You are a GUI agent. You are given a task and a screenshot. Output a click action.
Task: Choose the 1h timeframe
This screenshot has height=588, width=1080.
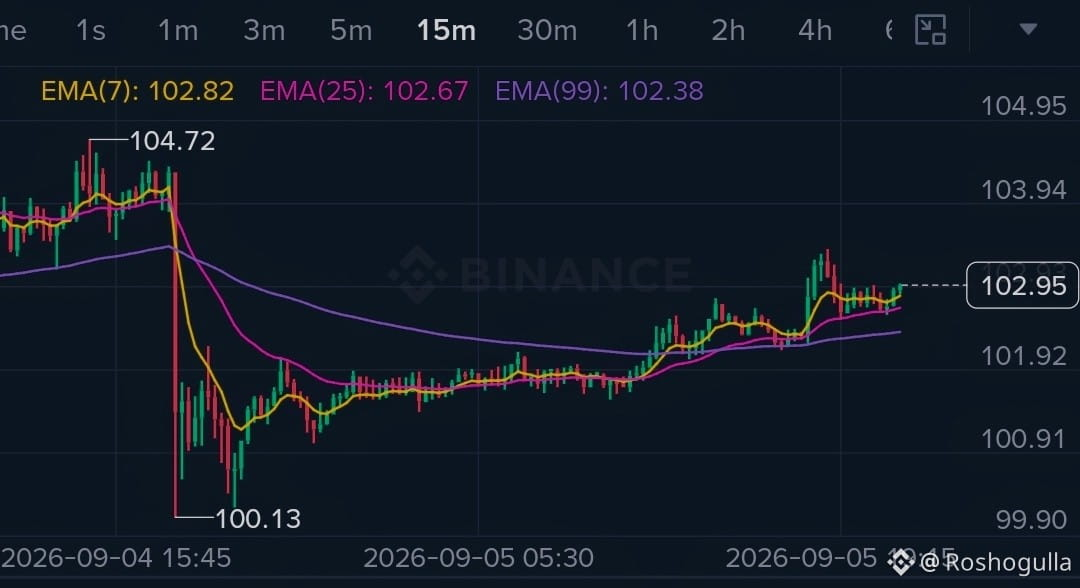pyautogui.click(x=641, y=31)
